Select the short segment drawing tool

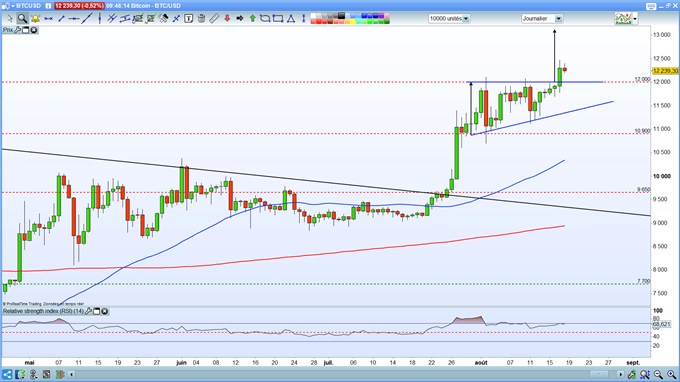point(61,19)
